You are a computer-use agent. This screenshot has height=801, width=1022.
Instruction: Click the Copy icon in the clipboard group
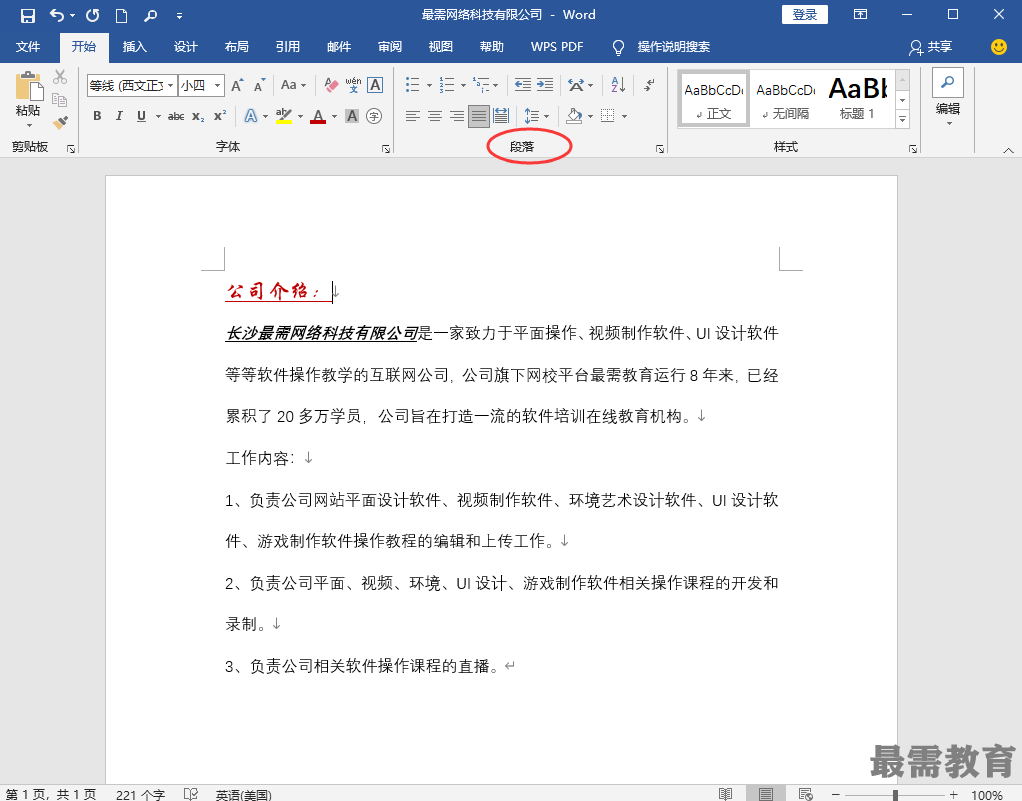[x=60, y=100]
